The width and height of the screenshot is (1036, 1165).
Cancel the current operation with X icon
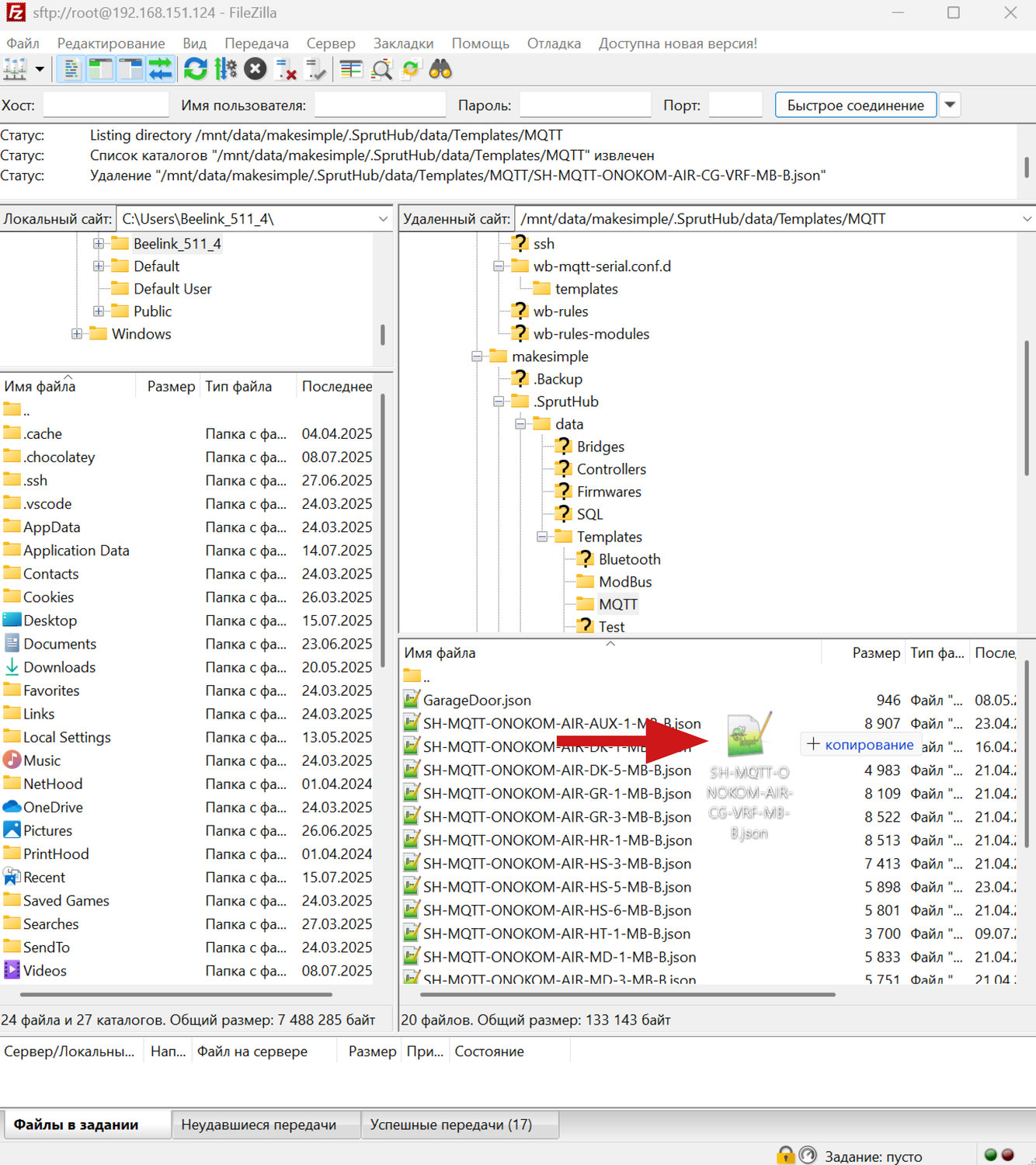(x=256, y=70)
